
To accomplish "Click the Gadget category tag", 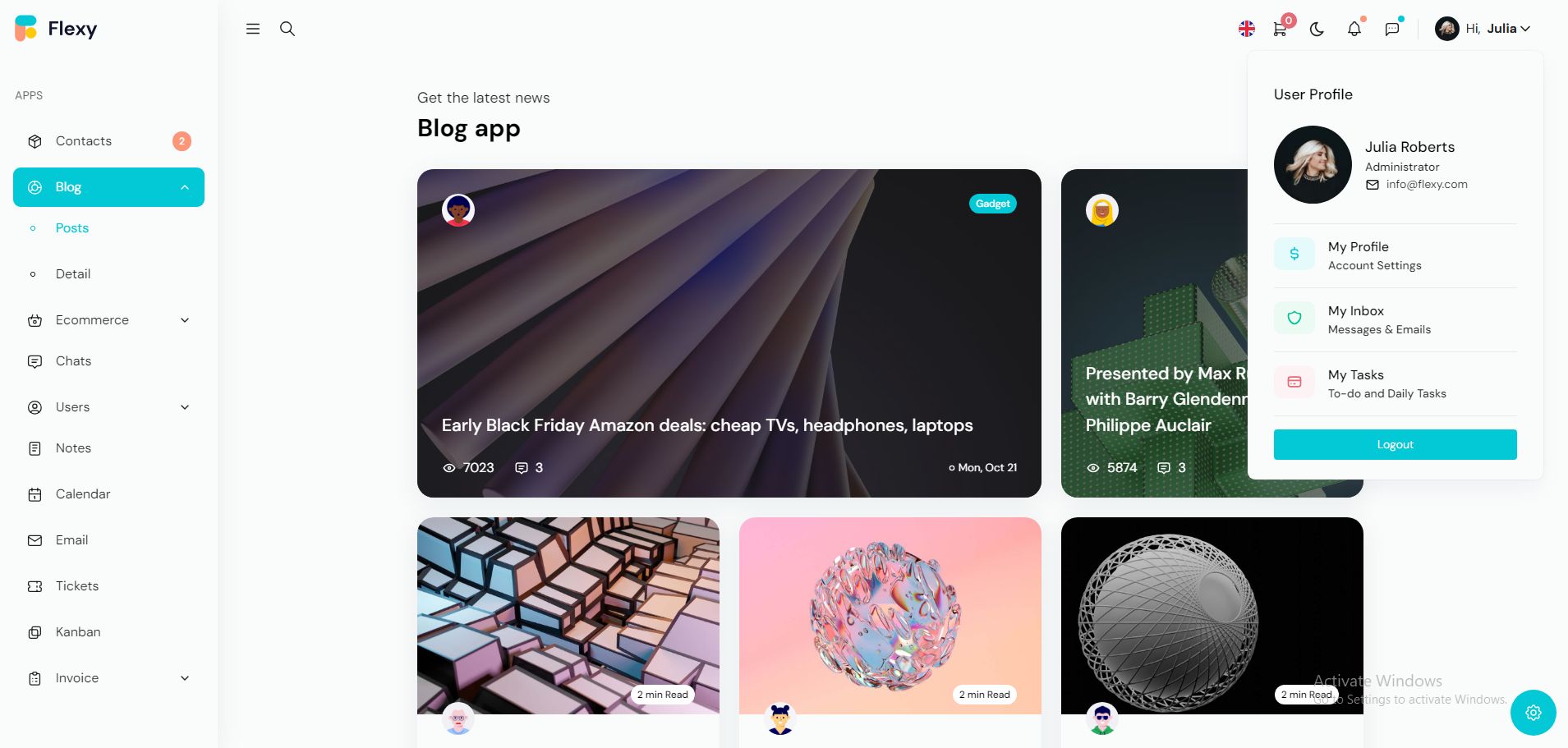I will (993, 204).
